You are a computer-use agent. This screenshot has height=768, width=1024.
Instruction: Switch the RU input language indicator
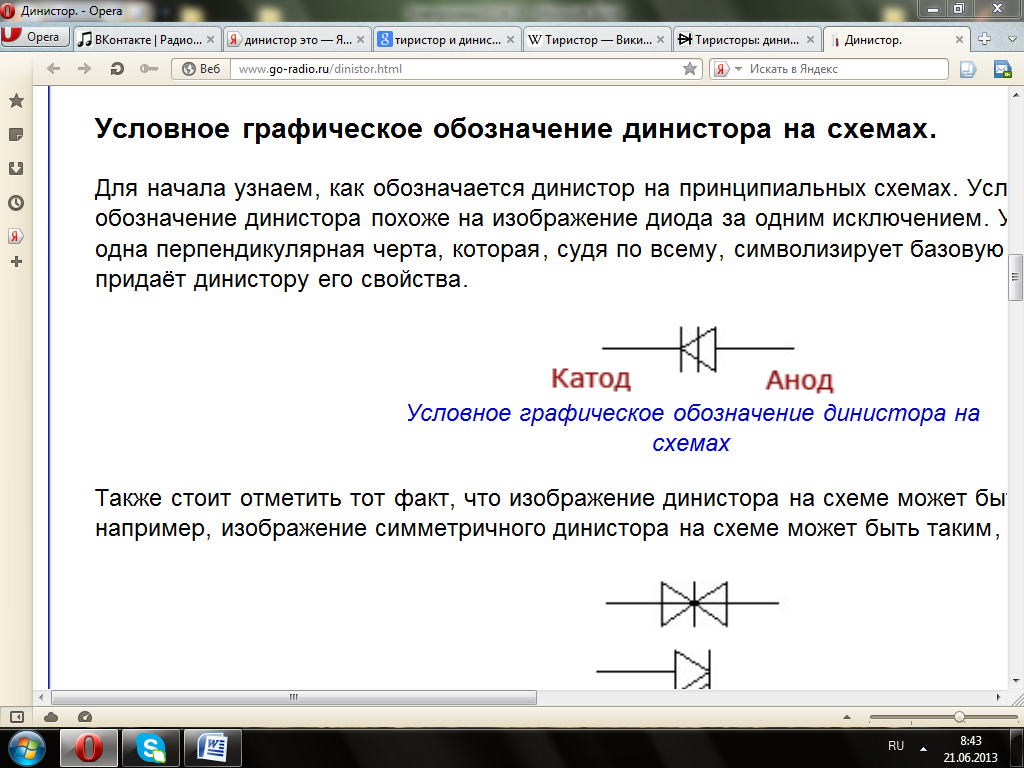point(896,746)
